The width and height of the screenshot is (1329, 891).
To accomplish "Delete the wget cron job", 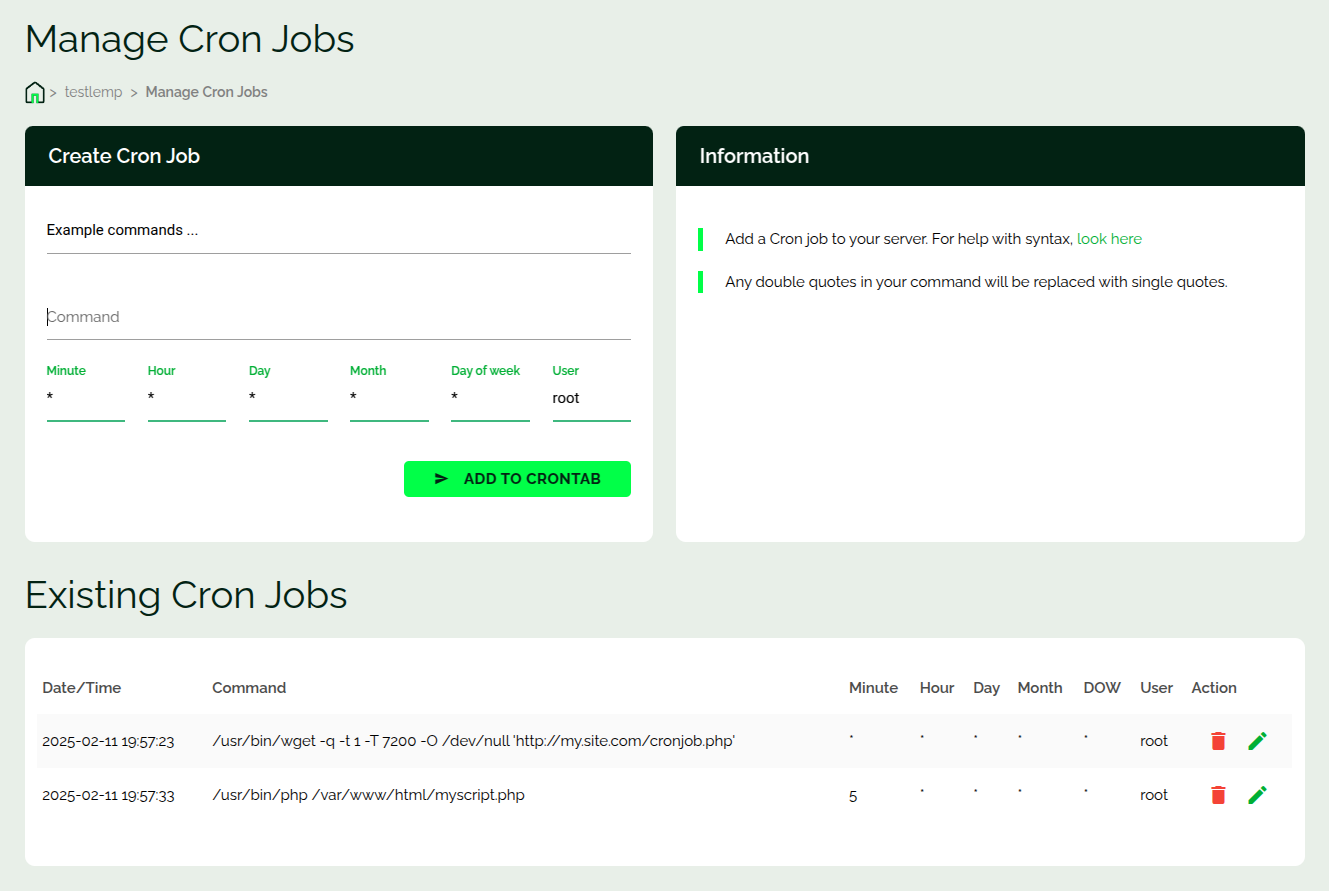I will 1218,741.
